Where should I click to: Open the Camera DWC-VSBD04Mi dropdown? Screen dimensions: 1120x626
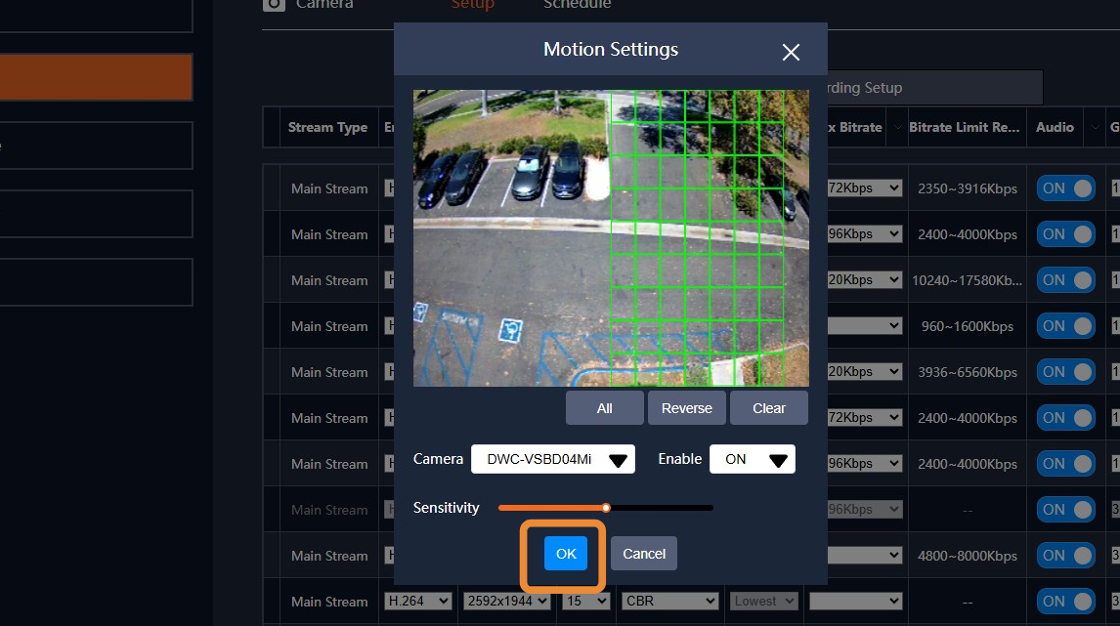pos(553,459)
